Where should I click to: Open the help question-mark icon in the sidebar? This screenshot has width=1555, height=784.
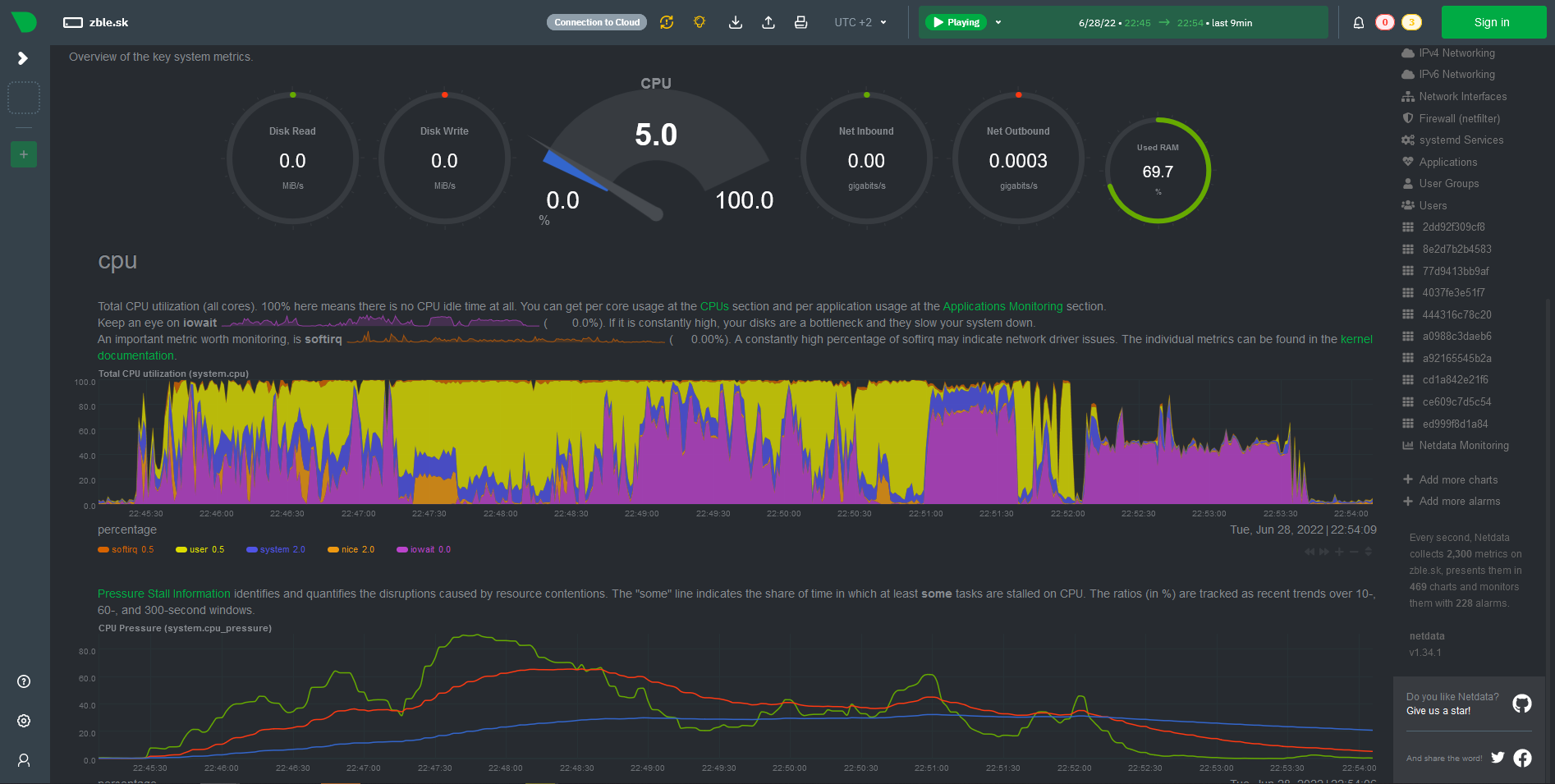point(24,681)
